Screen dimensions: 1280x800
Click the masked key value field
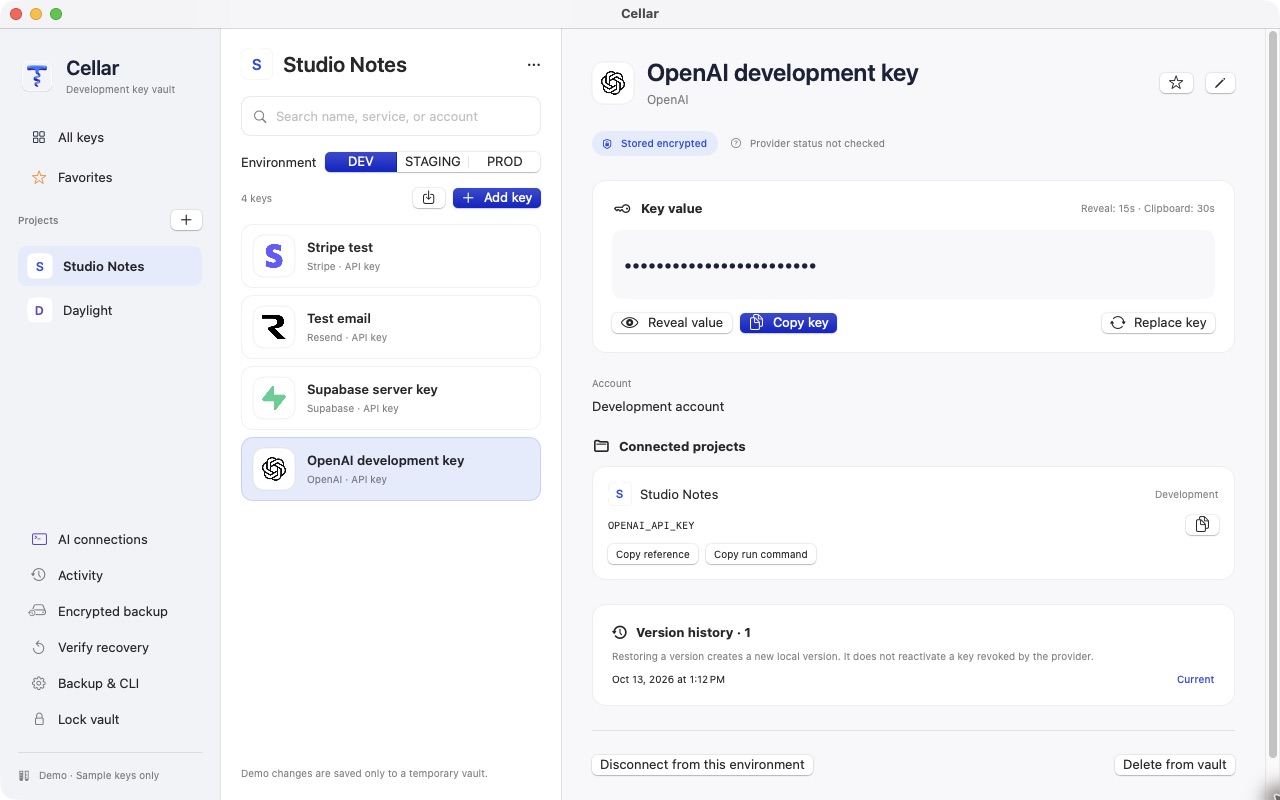pos(913,265)
